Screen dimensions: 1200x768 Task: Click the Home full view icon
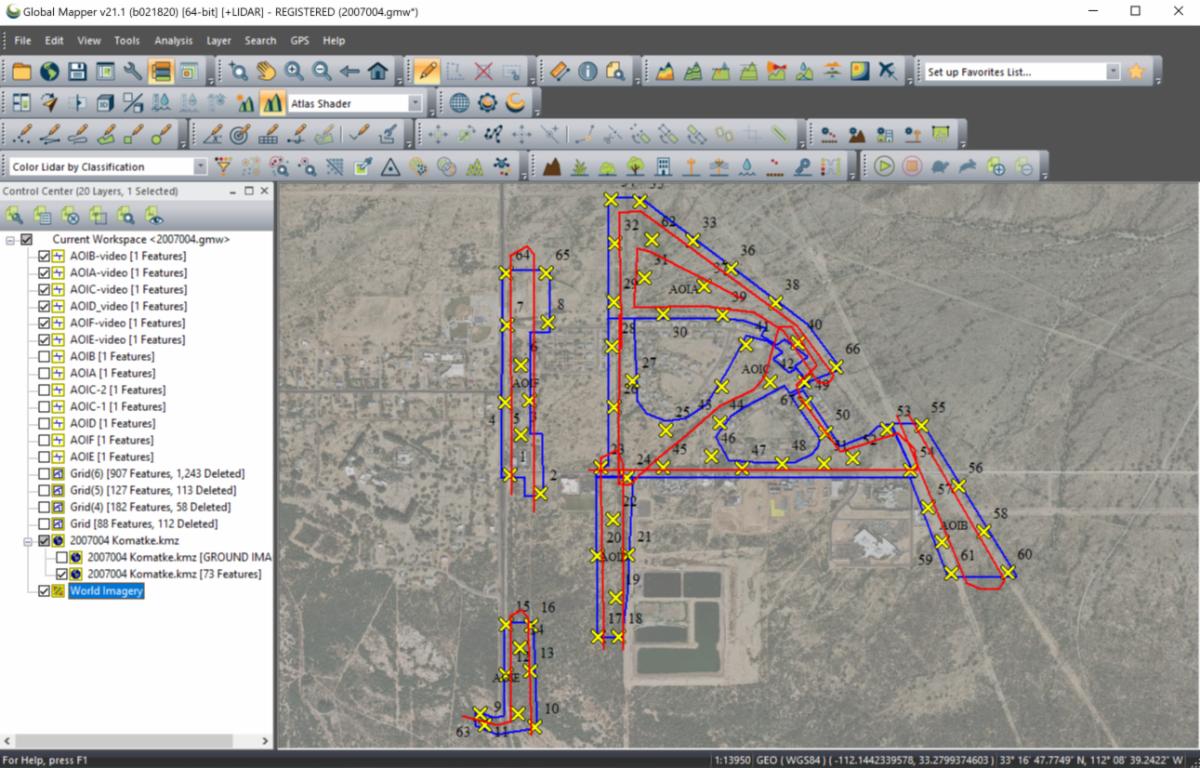click(x=377, y=71)
